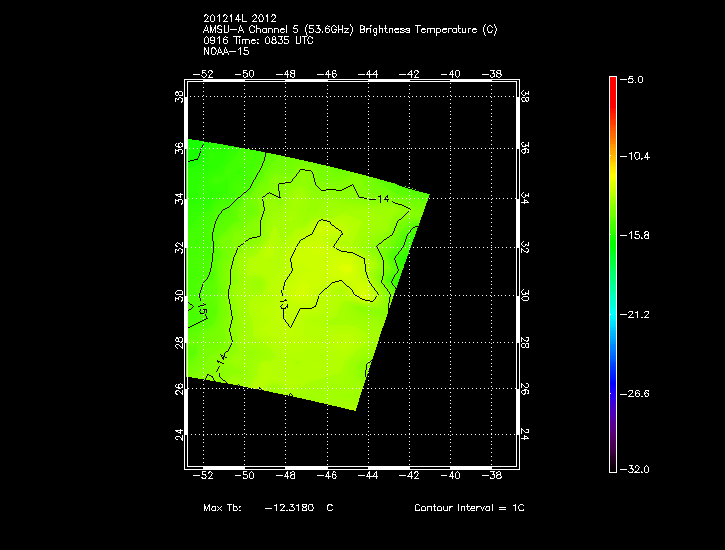Click the green section of the color bar

(612, 235)
